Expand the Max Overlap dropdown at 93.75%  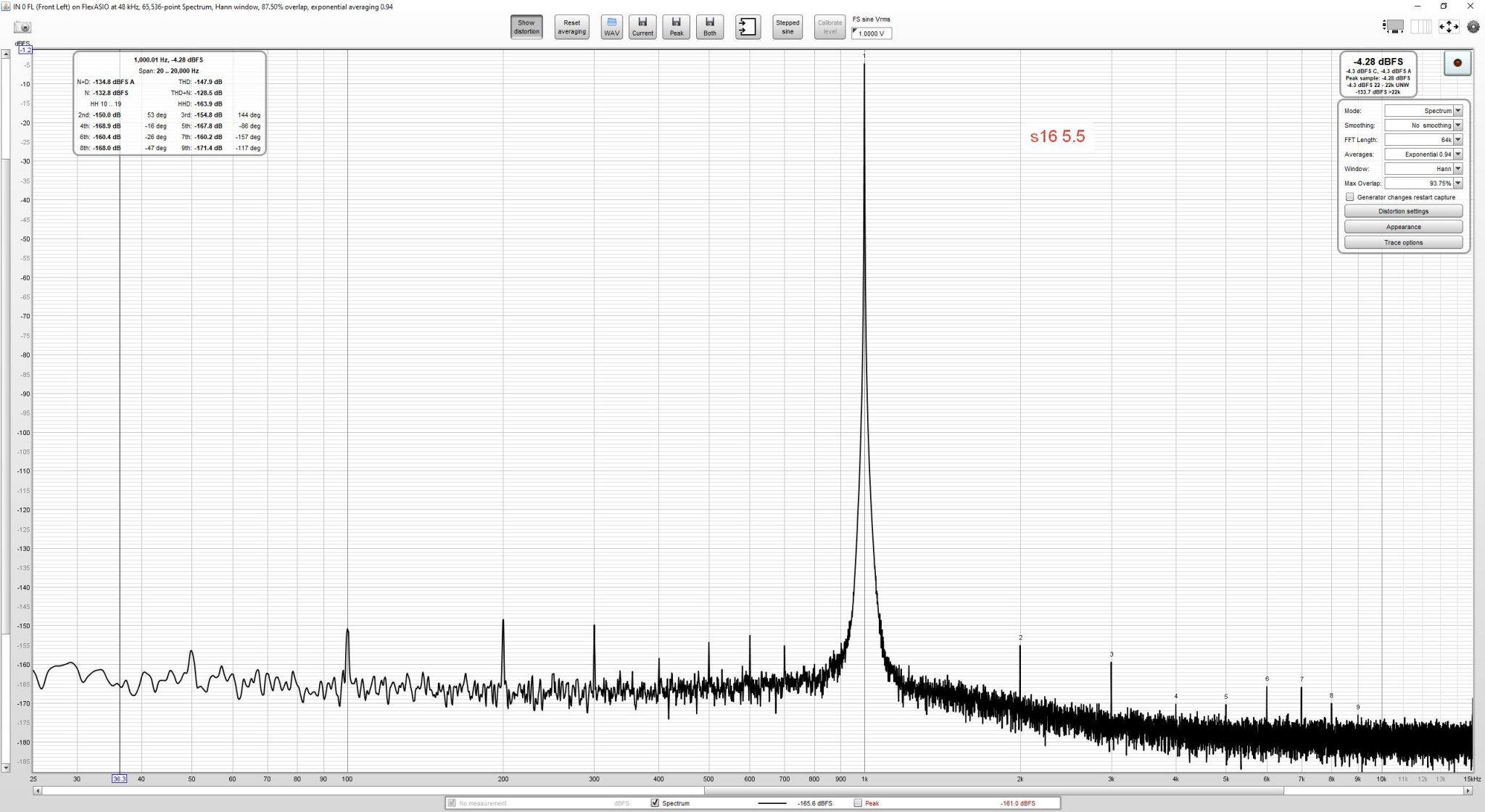(1423, 183)
